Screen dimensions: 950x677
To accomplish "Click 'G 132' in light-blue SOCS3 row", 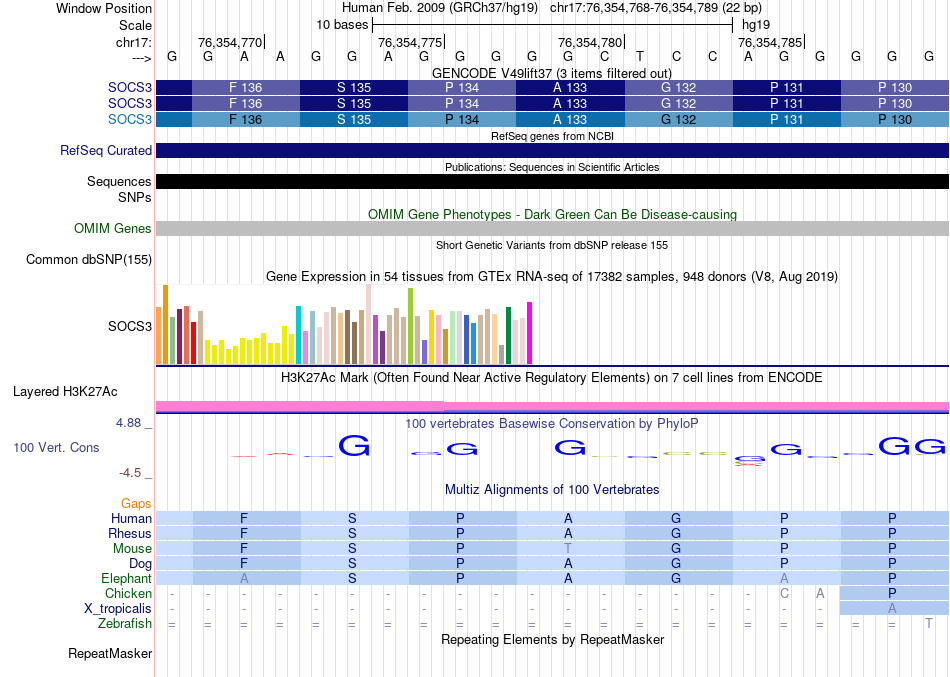I will click(678, 119).
